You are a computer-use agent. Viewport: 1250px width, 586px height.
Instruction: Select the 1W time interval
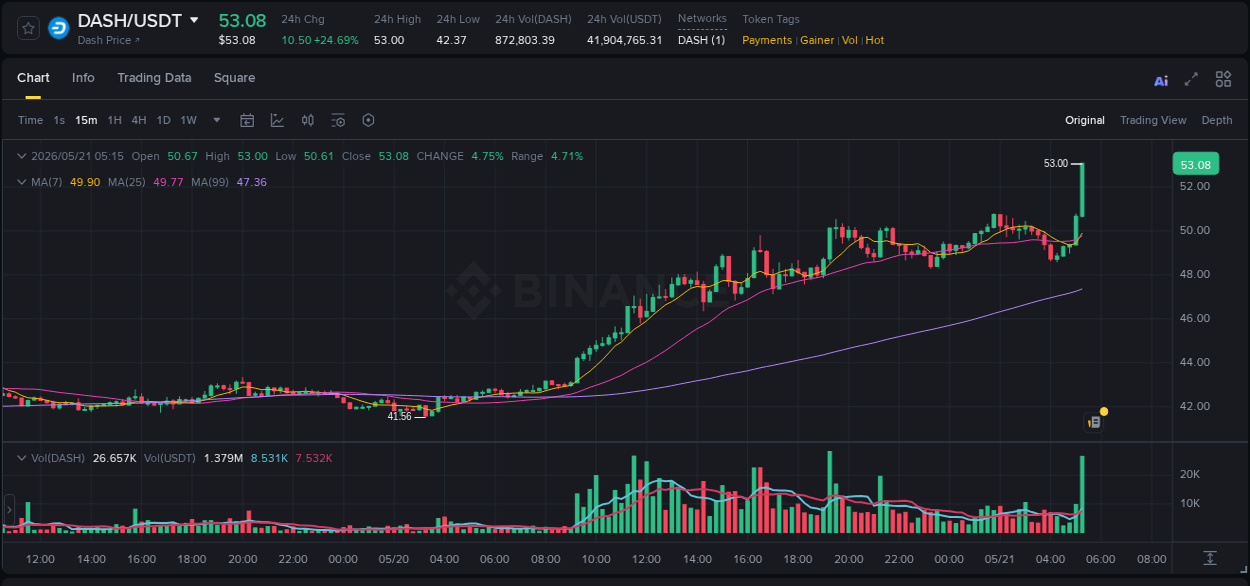click(188, 120)
